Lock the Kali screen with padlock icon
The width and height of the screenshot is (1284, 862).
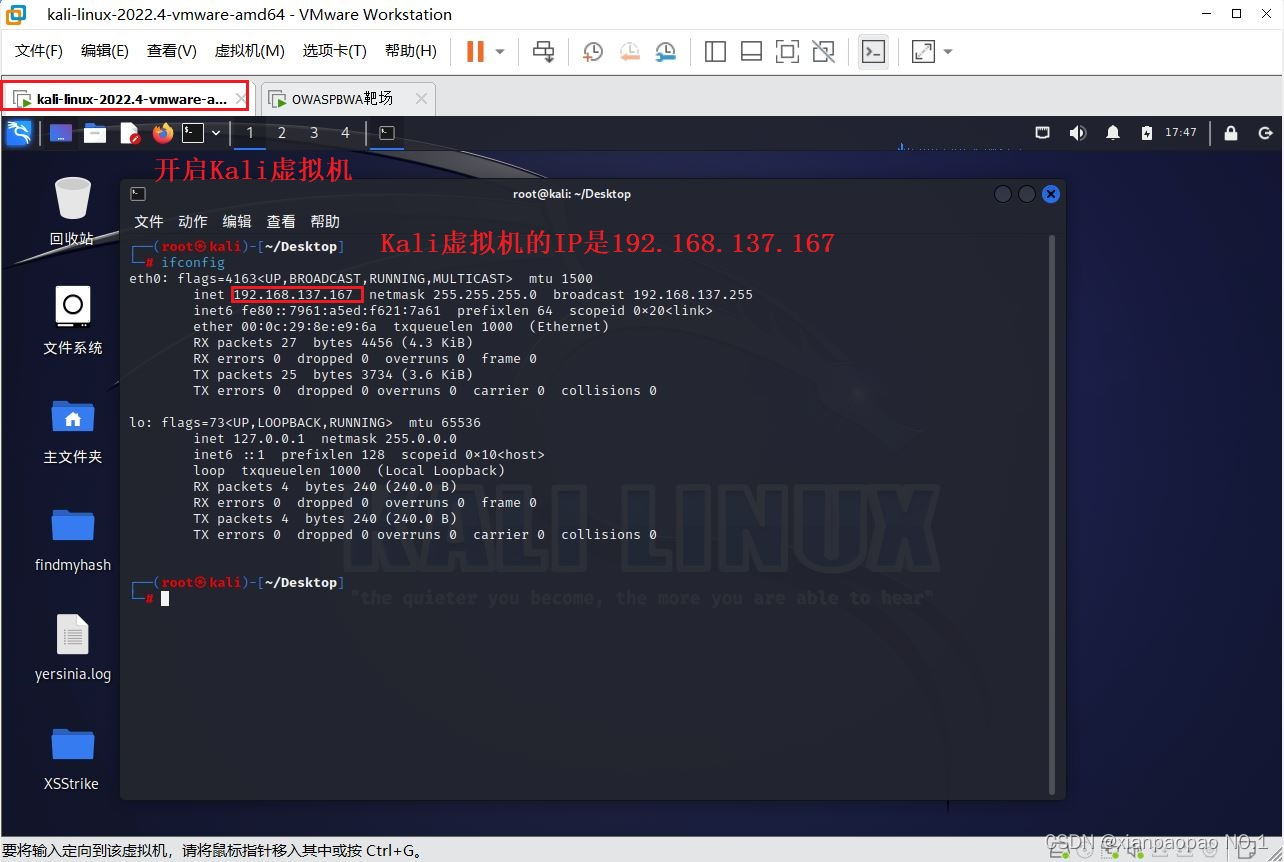[x=1231, y=132]
